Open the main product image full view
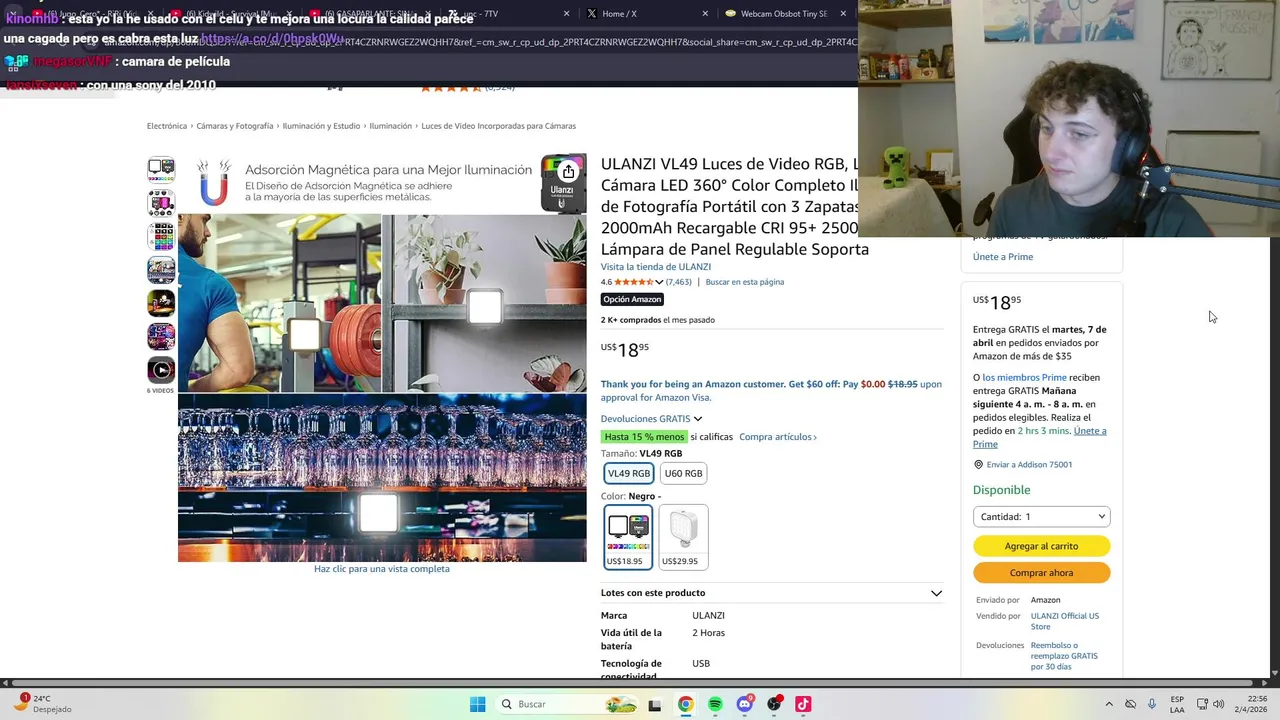The width and height of the screenshot is (1280, 720). click(x=382, y=358)
